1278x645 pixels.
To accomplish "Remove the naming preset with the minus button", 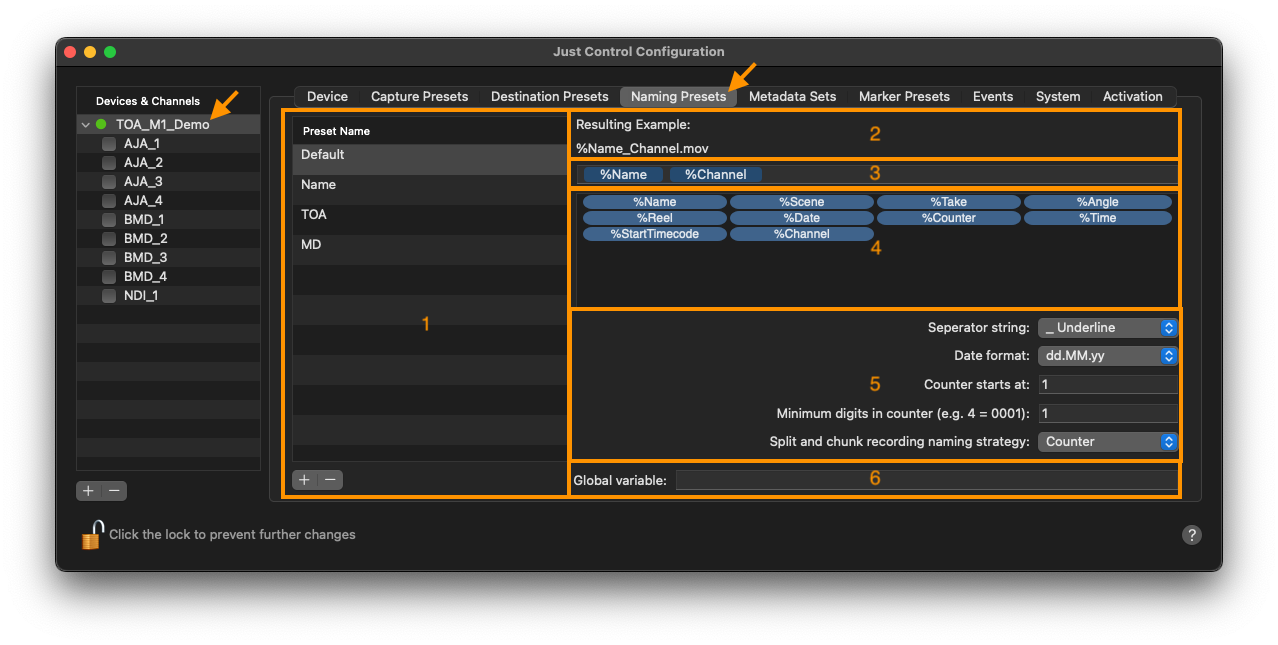I will 331,480.
